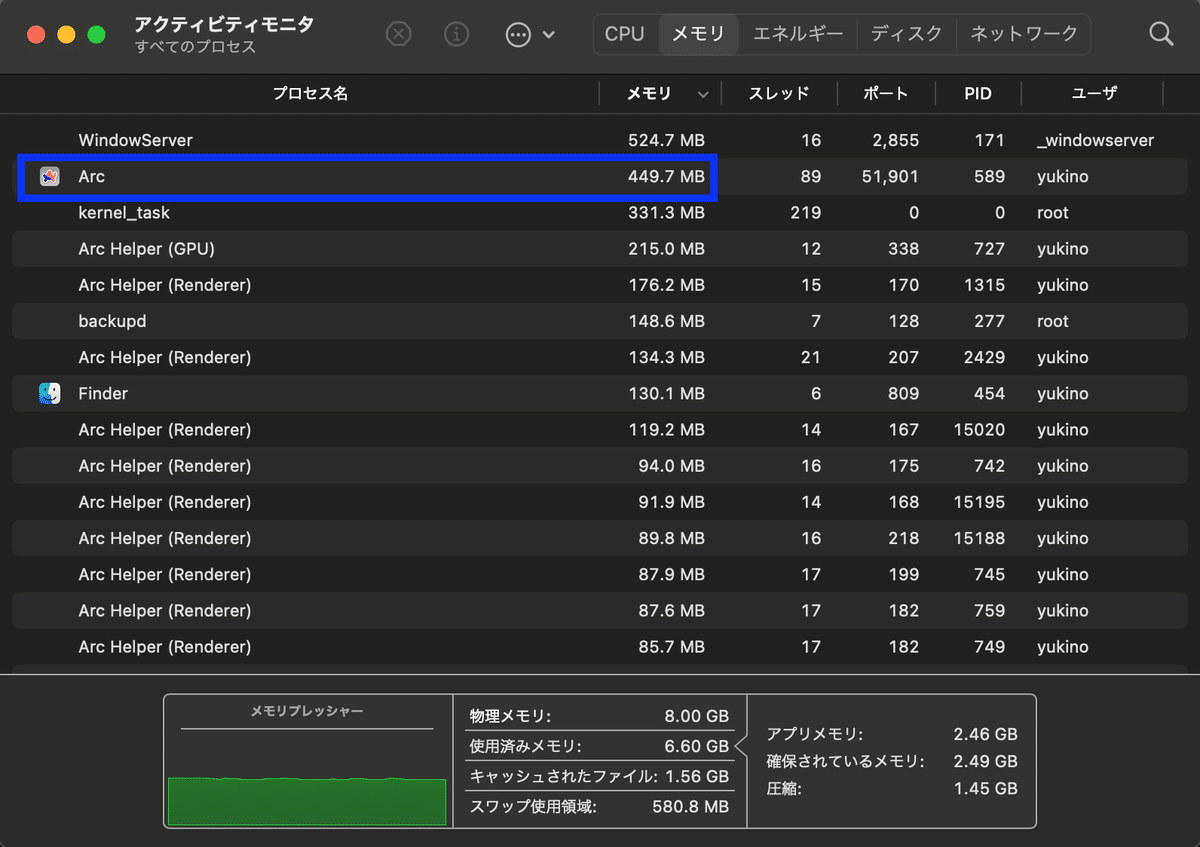Select the Finder app icon
1200x847 pixels.
(50, 394)
